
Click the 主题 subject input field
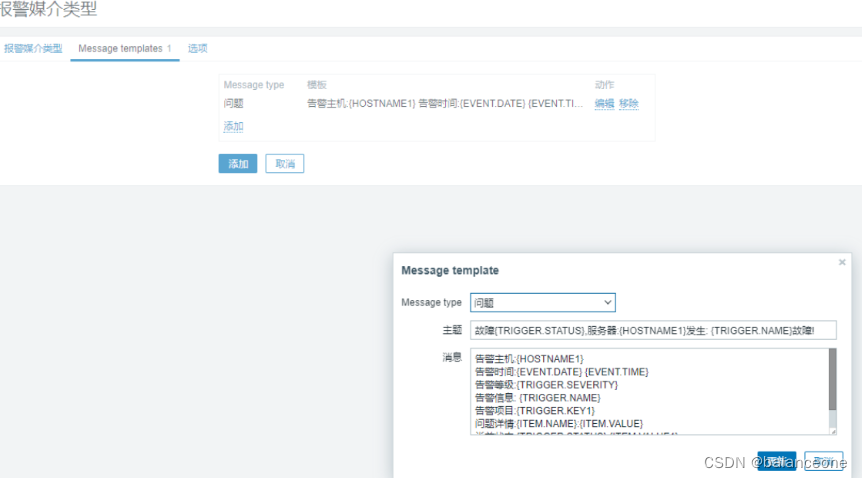tap(653, 330)
